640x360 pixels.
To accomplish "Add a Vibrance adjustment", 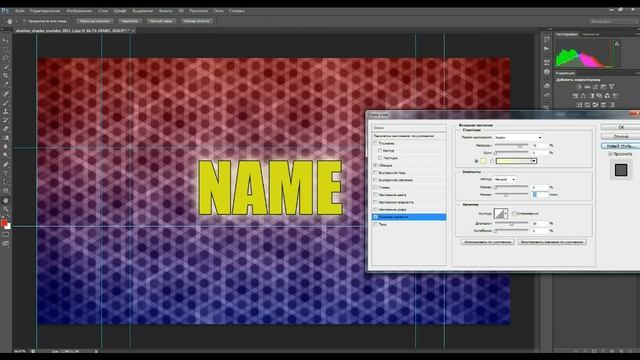I will (611, 87).
